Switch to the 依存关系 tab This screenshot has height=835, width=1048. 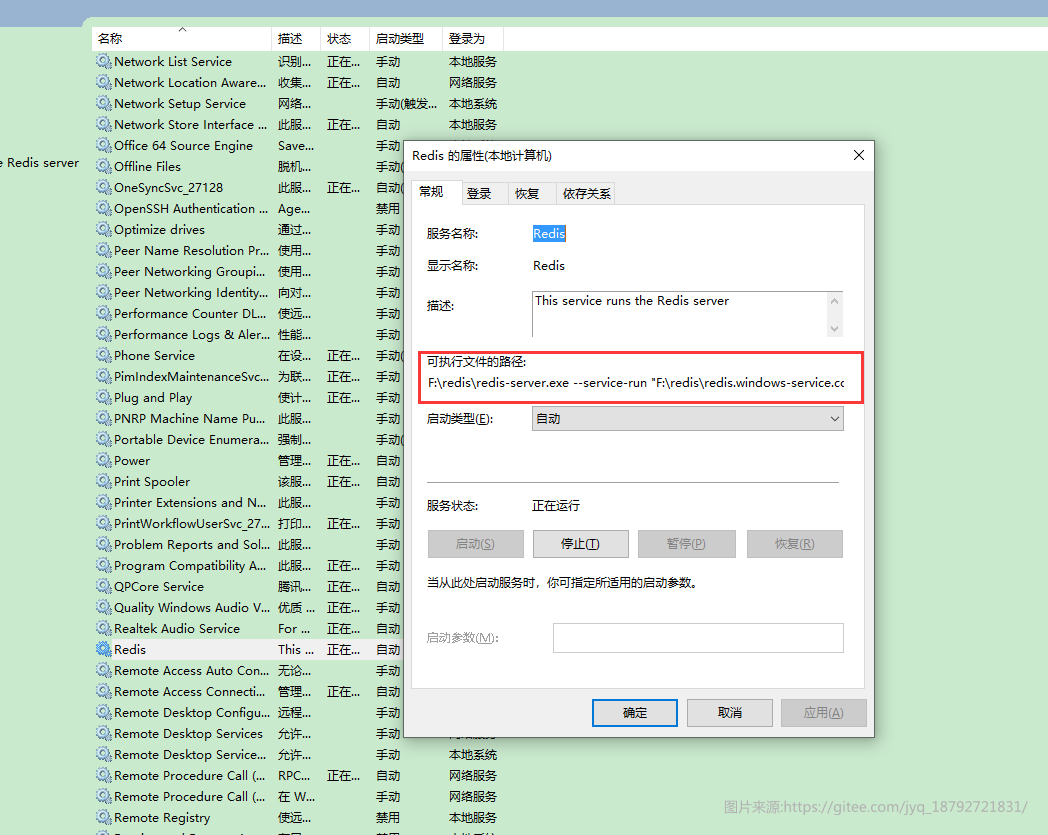click(586, 193)
